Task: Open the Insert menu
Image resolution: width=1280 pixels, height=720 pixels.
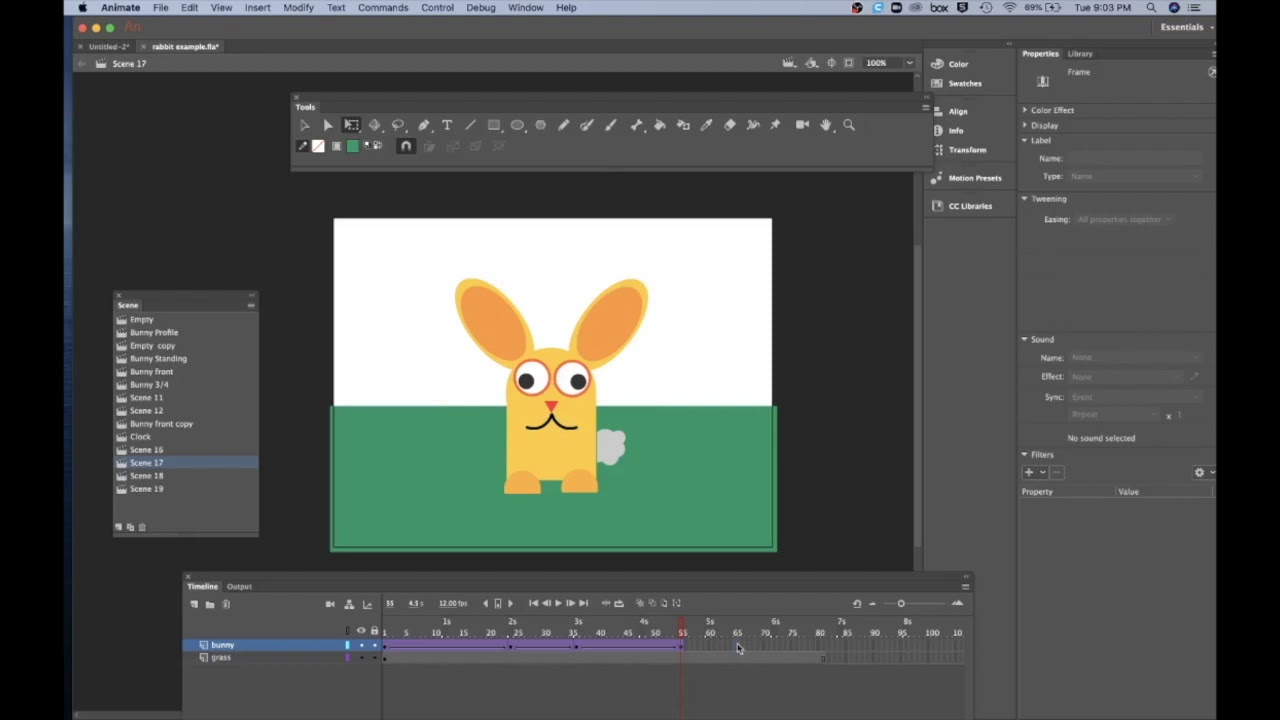Action: coord(257,8)
